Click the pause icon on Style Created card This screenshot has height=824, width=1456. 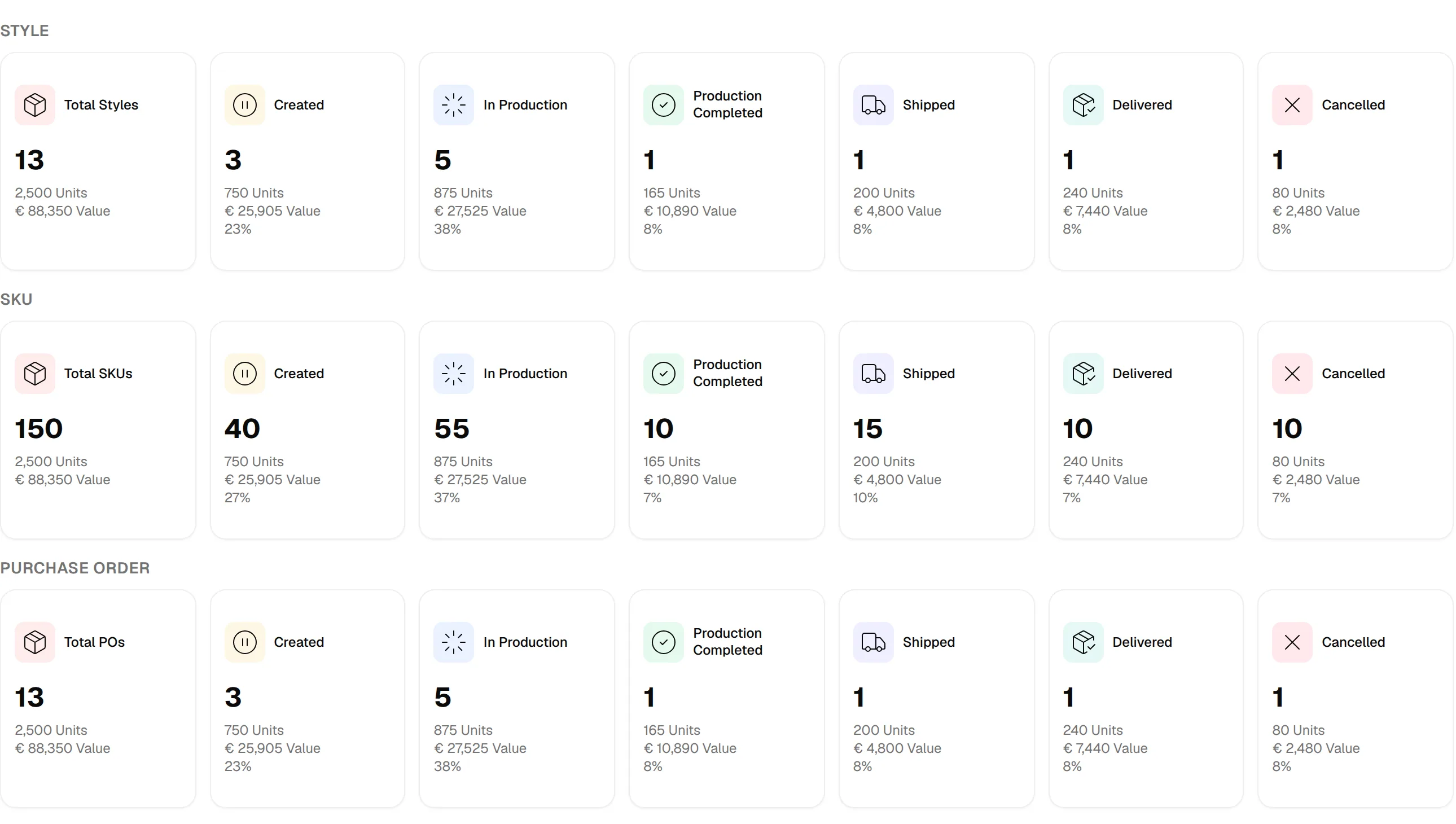tap(244, 105)
